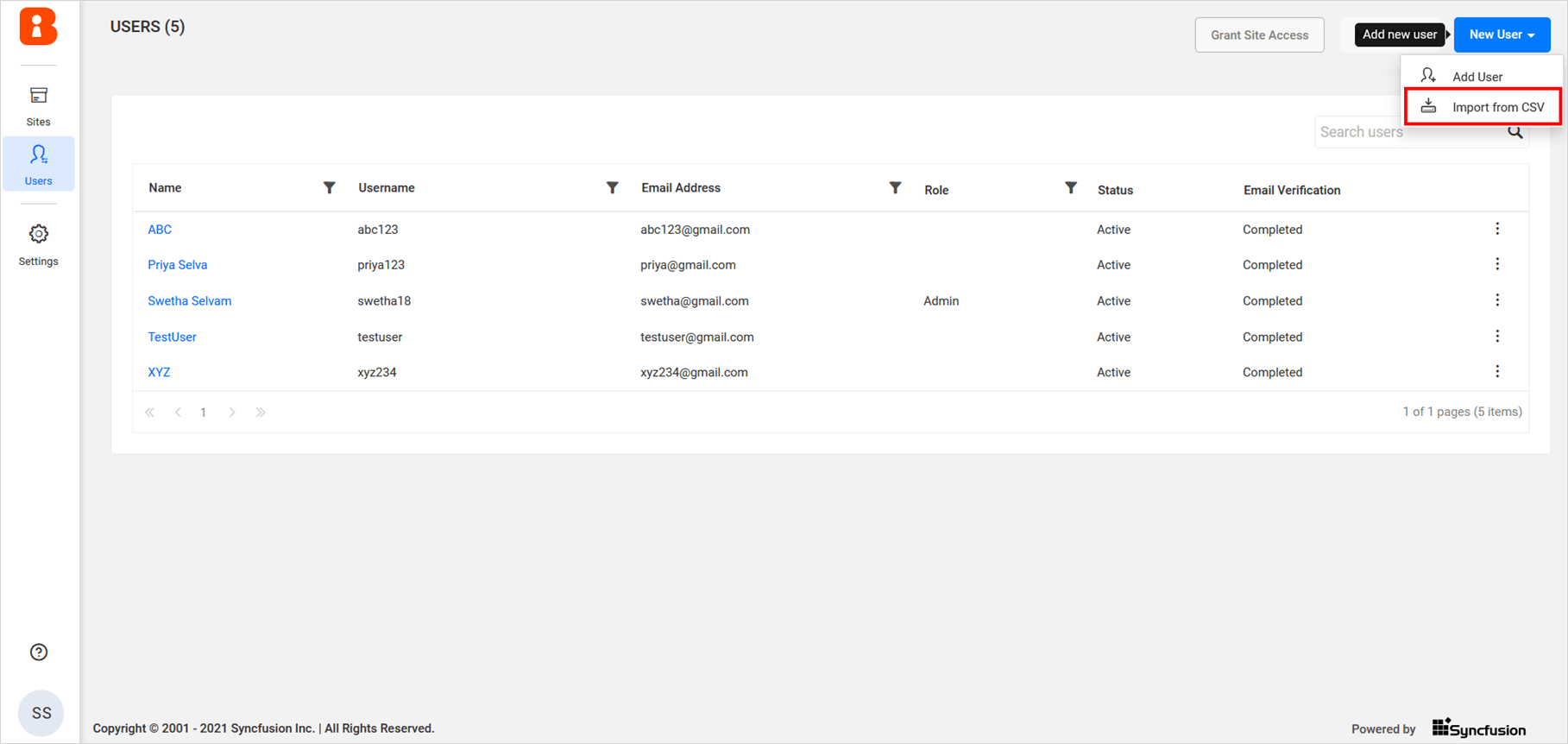Click the Role column header
Image resolution: width=1568 pixels, height=744 pixels.
[x=936, y=190]
